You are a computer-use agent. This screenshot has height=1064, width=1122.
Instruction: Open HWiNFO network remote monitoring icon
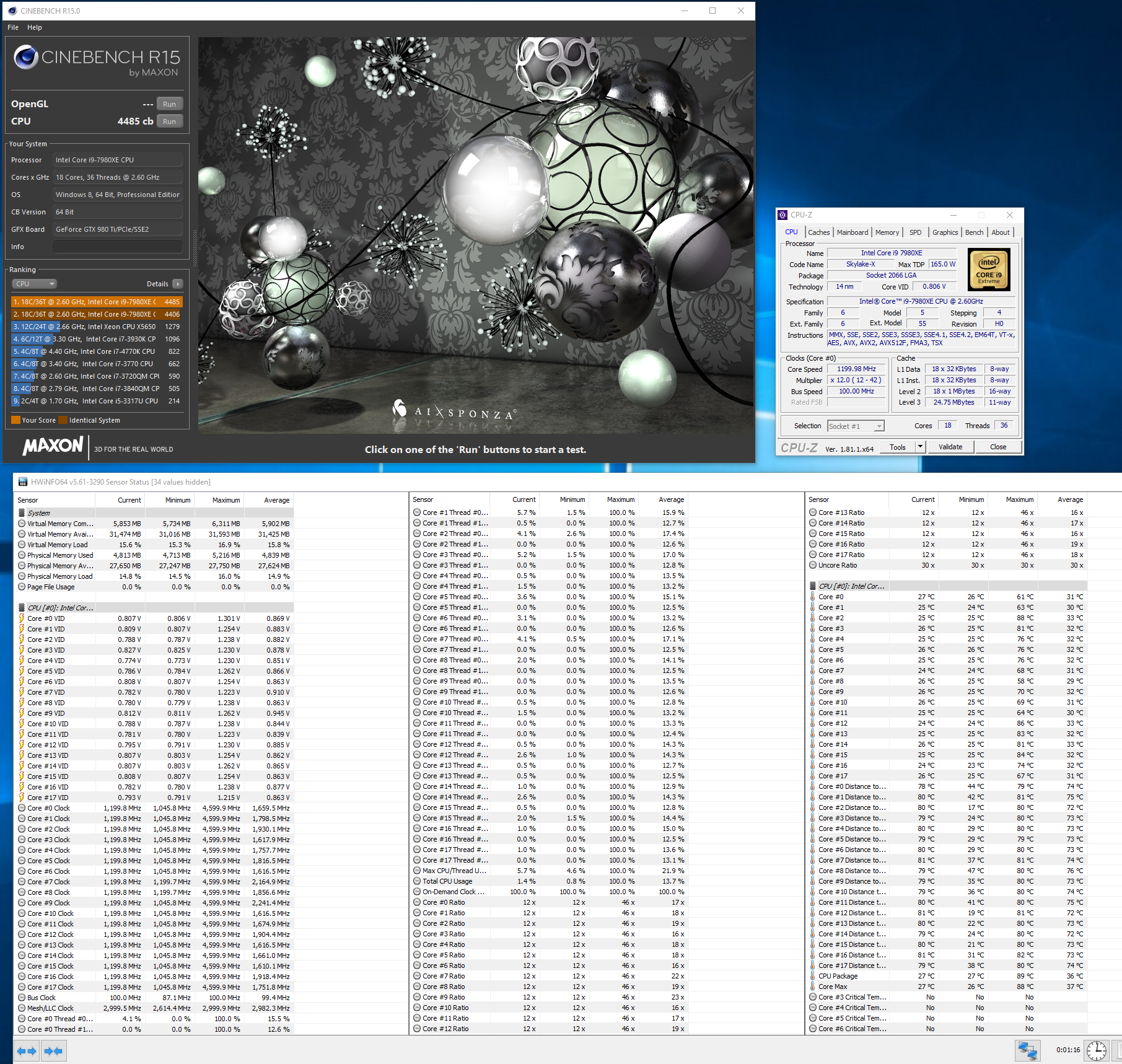(x=1028, y=1050)
